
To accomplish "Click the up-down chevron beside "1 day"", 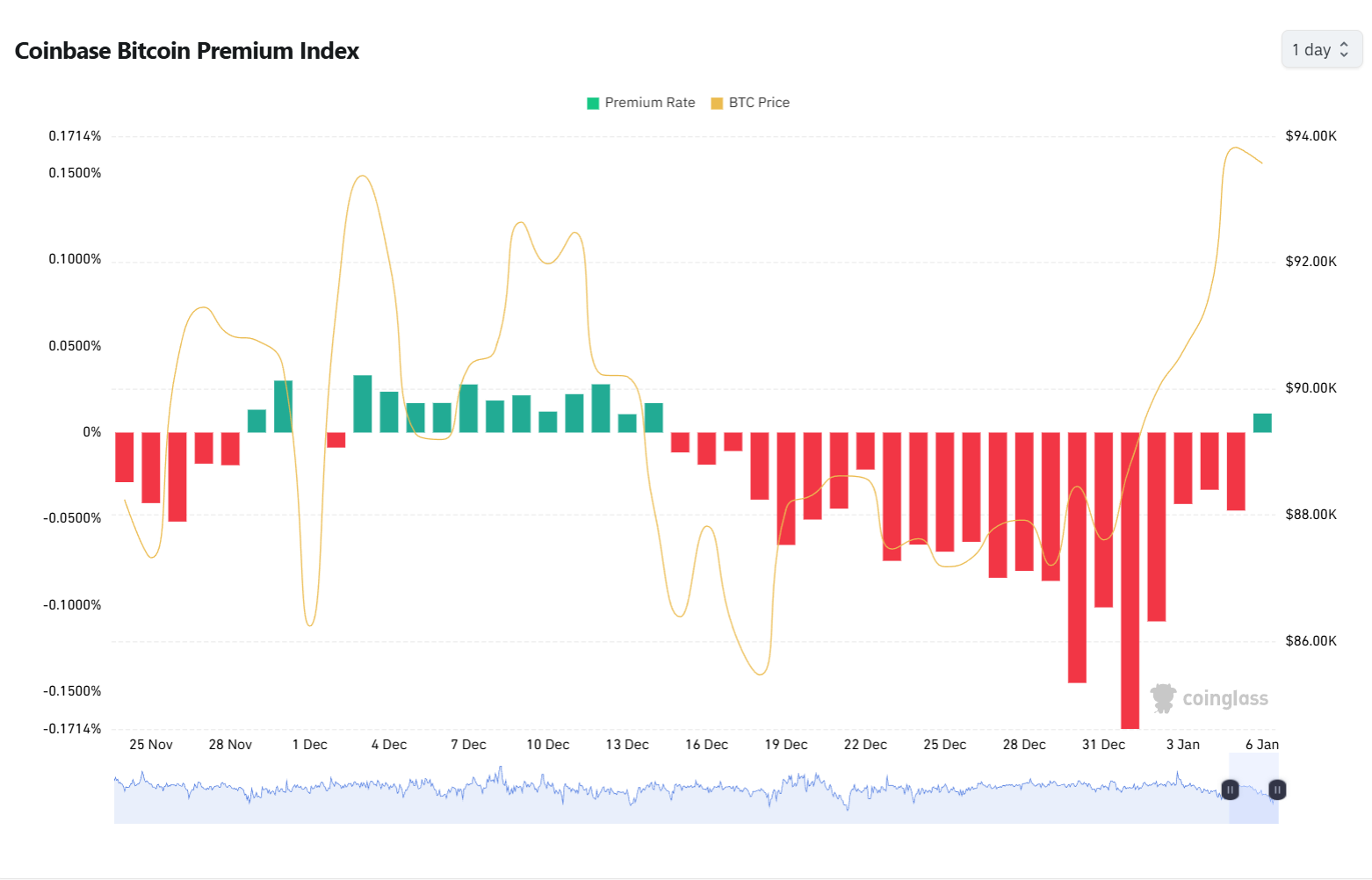I will (1344, 50).
